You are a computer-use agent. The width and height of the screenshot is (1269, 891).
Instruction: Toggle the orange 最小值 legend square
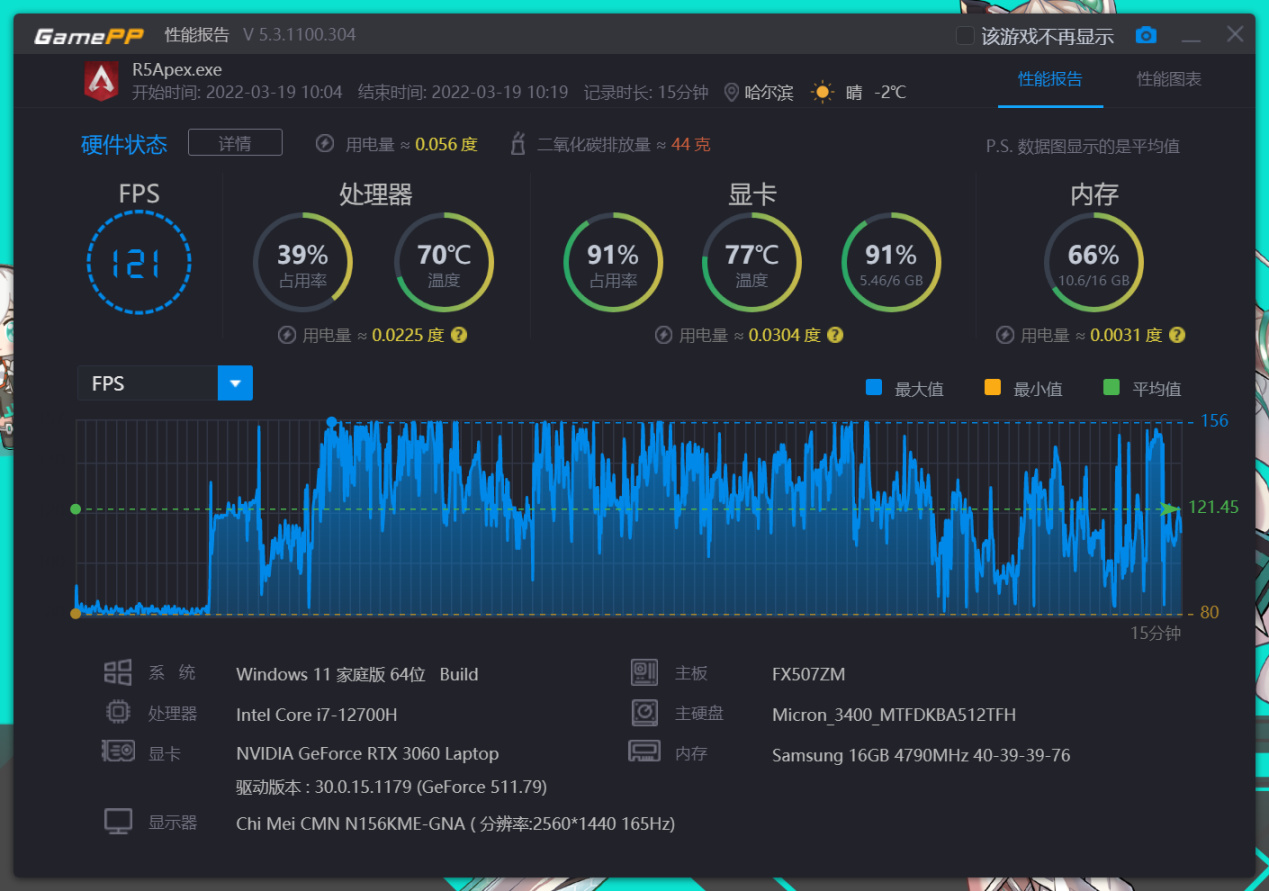(993, 387)
